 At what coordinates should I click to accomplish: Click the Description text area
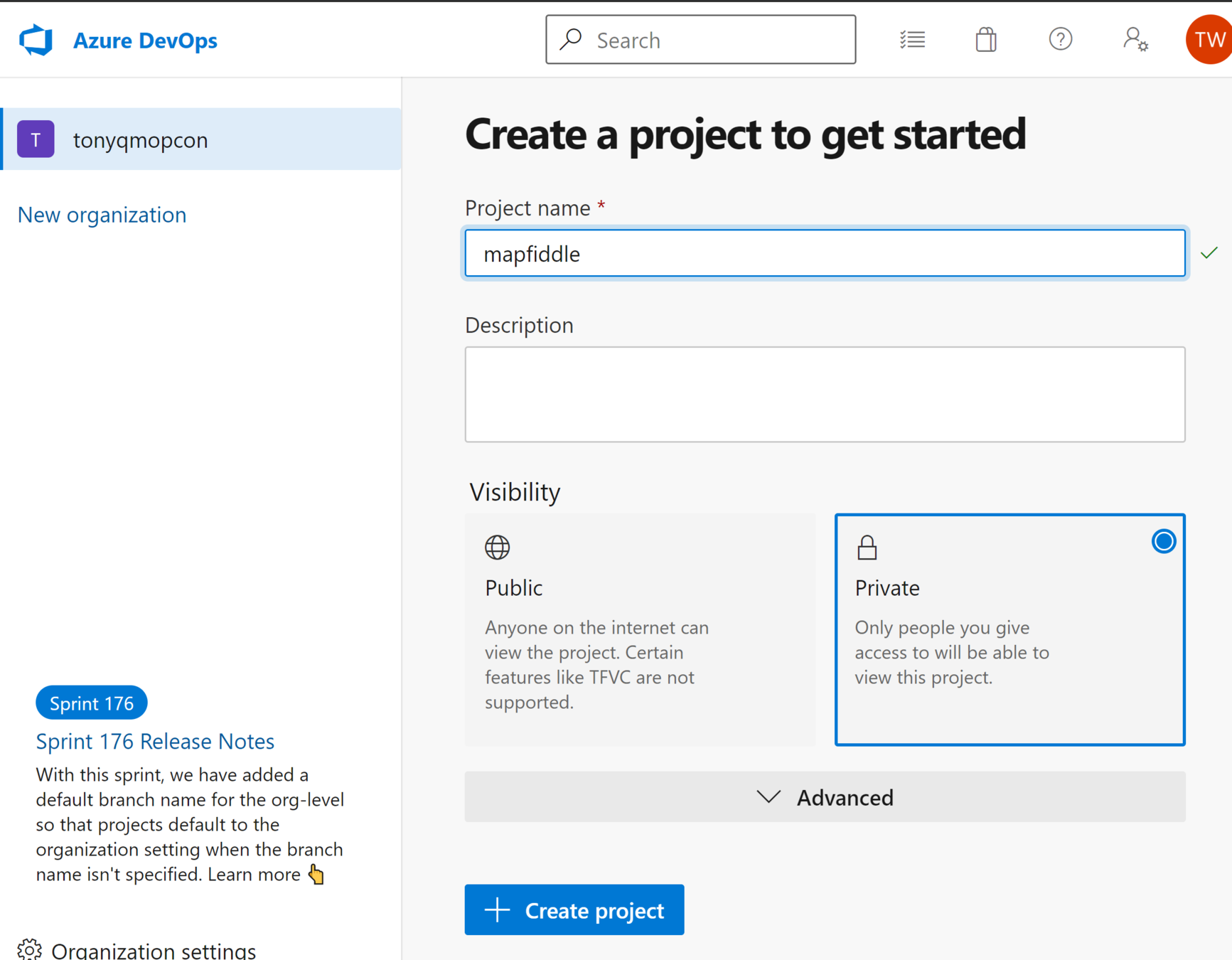click(x=825, y=395)
